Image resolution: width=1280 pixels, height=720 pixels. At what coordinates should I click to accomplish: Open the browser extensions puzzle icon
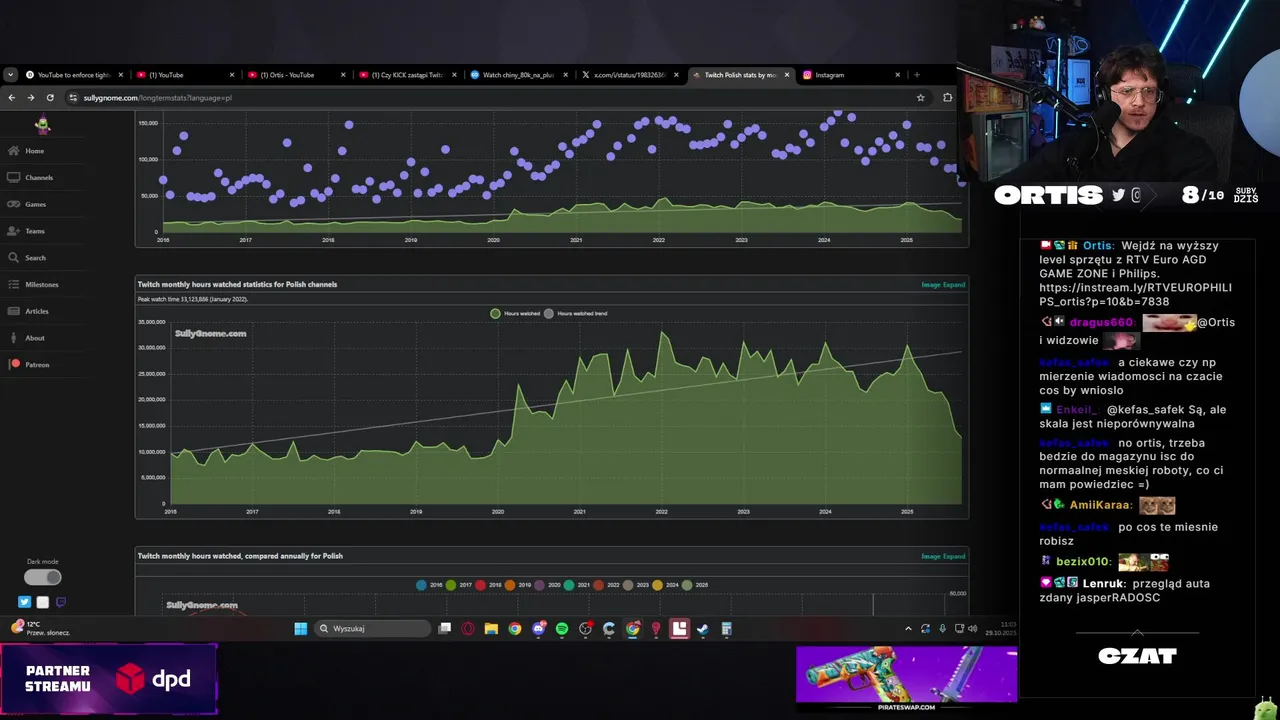click(x=947, y=98)
